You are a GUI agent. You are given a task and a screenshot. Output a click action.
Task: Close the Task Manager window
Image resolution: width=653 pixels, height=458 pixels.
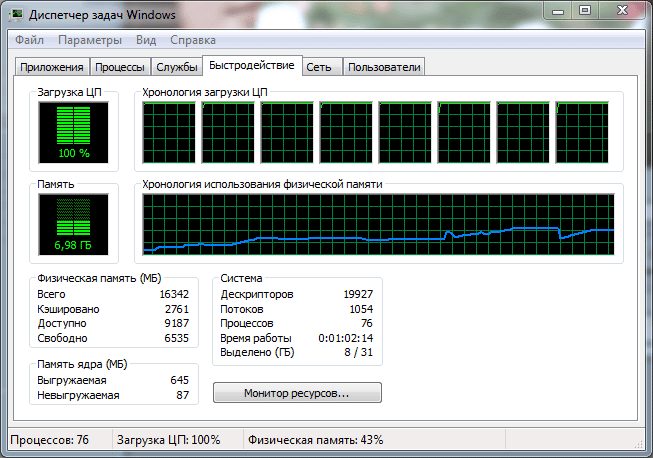click(623, 11)
